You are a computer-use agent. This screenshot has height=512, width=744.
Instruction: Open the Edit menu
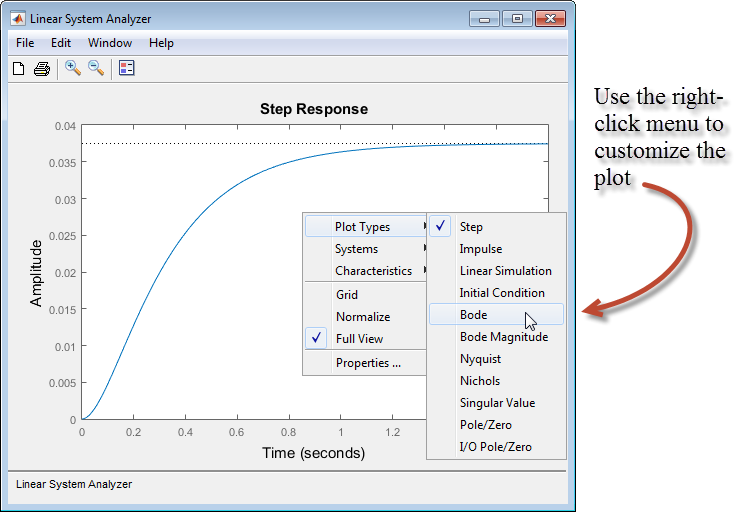pos(61,43)
